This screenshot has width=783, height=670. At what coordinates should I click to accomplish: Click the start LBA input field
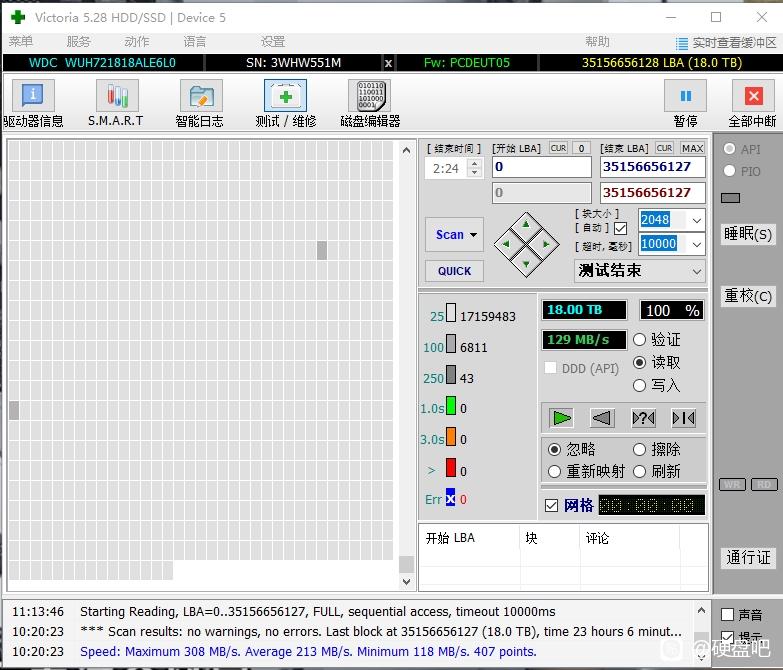point(542,167)
